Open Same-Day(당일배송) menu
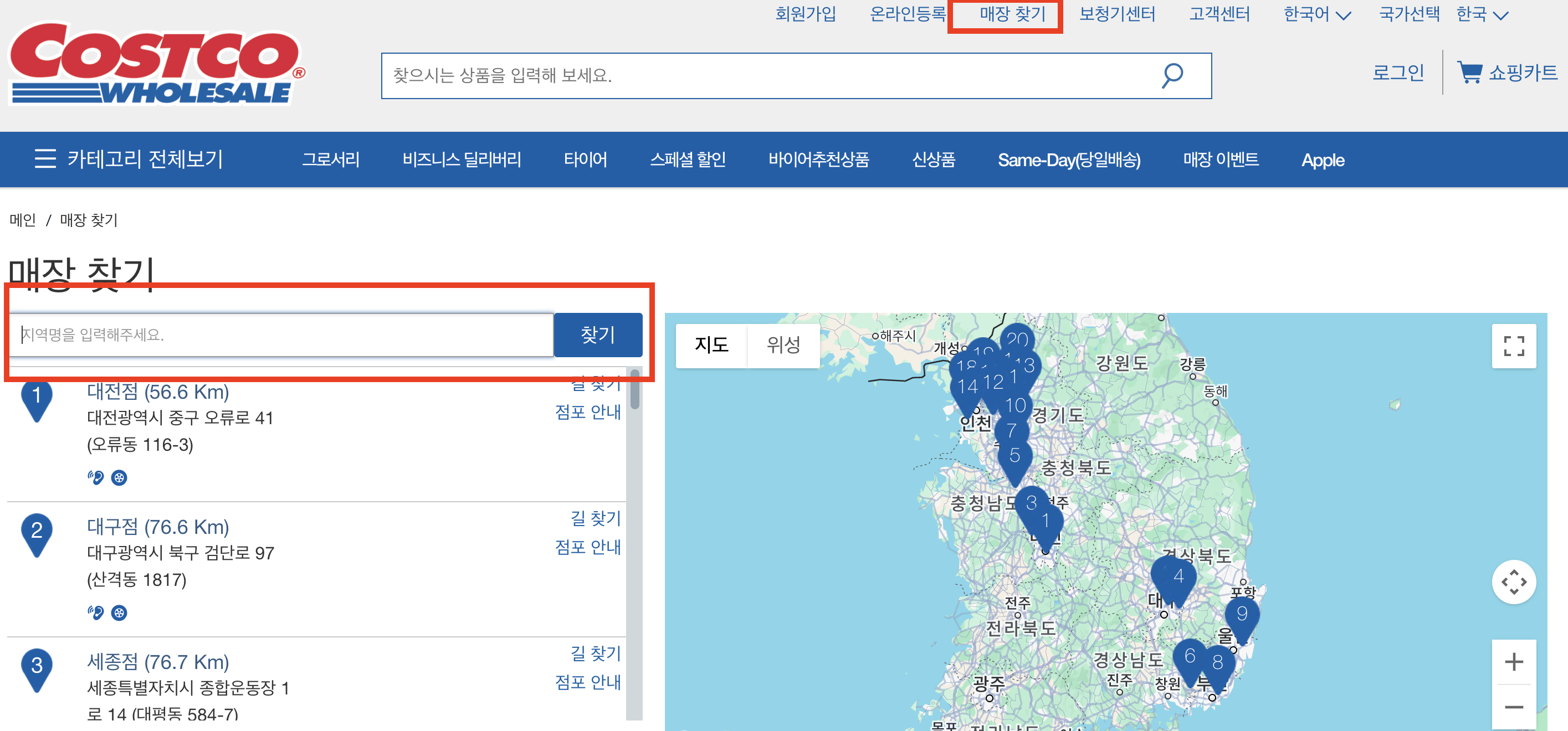The width and height of the screenshot is (1568, 731). 1068,160
